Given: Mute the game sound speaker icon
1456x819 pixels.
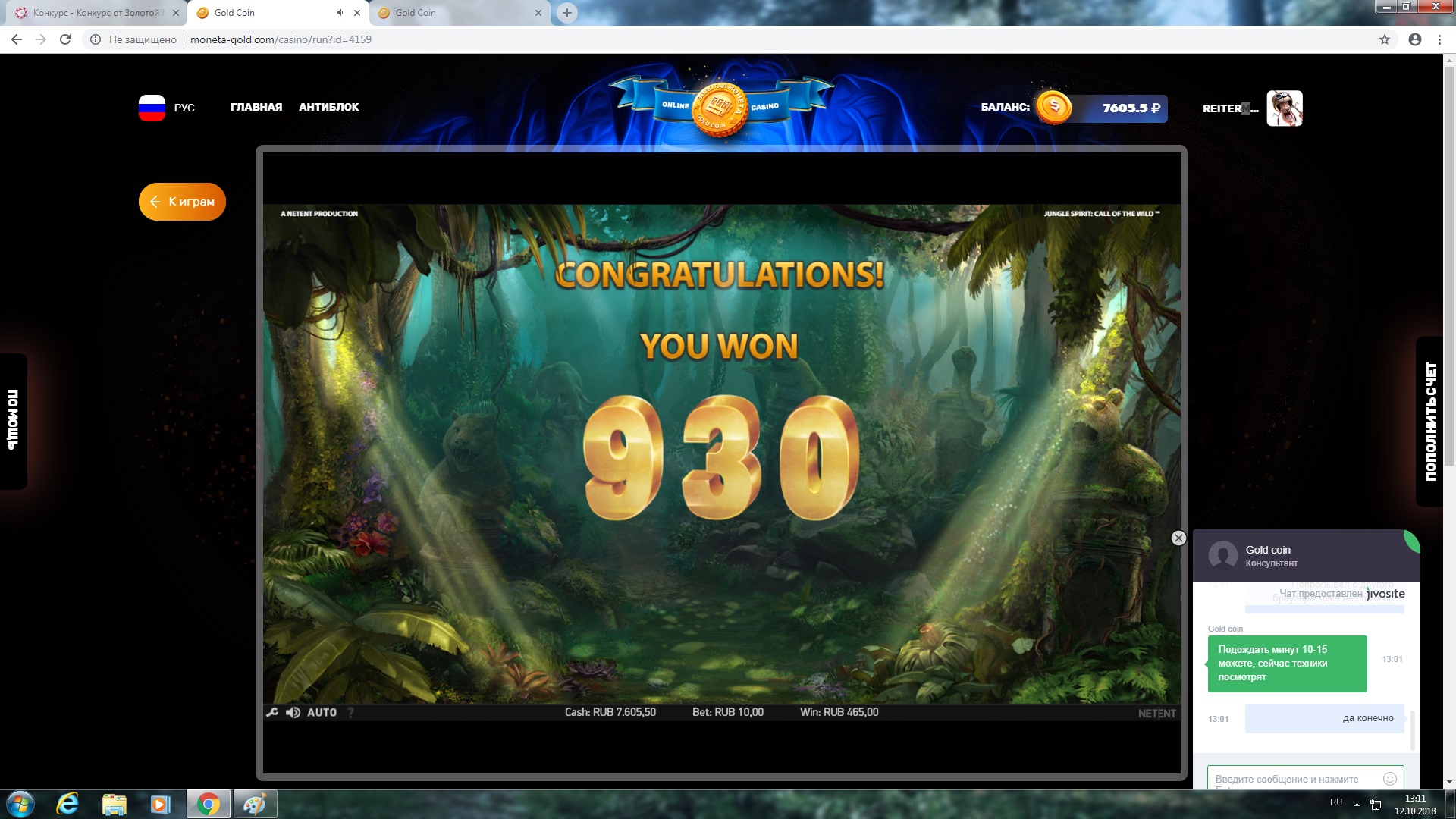Looking at the screenshot, I should (293, 712).
